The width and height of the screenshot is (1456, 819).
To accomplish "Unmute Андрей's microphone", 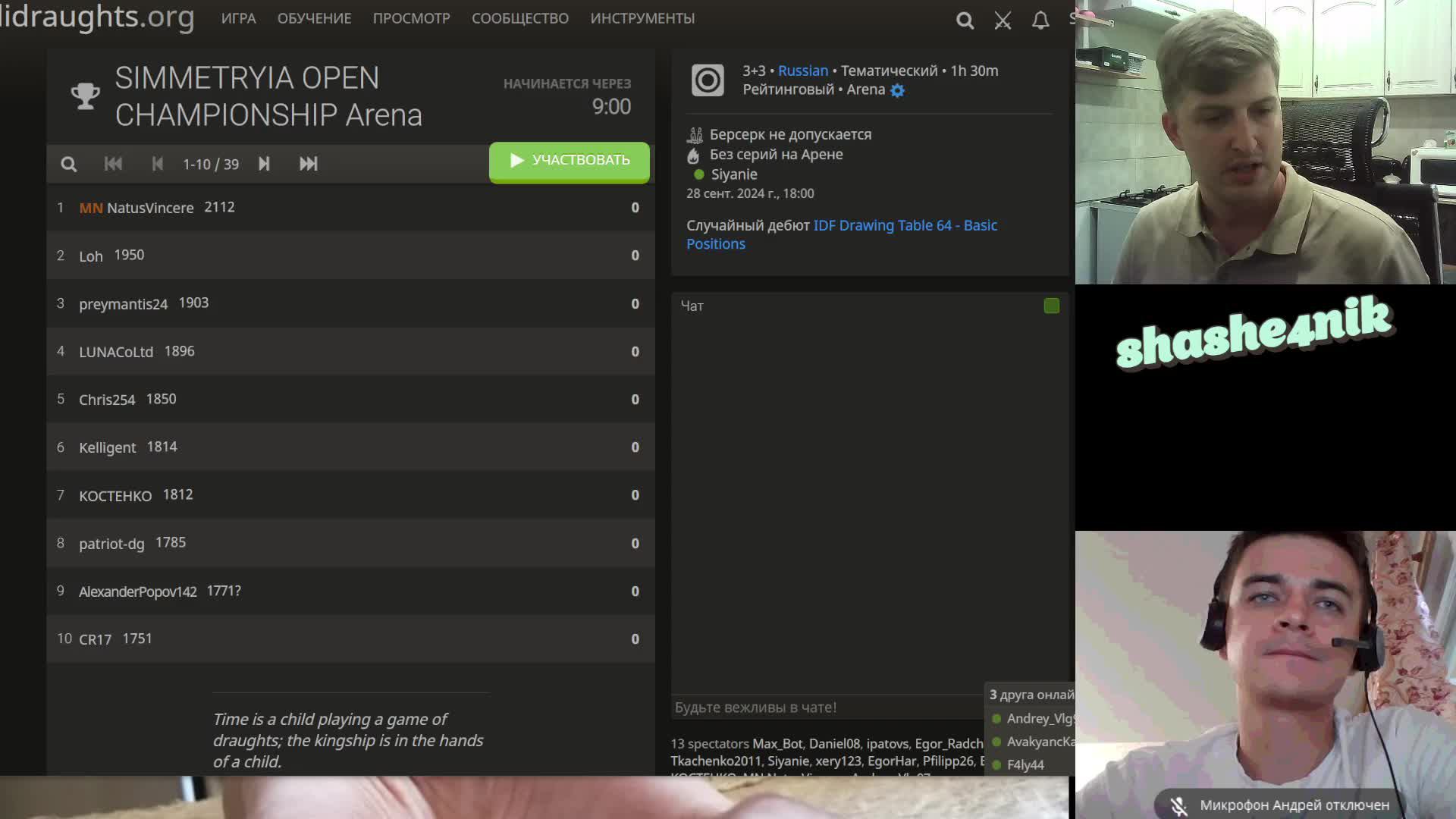I will click(1178, 805).
